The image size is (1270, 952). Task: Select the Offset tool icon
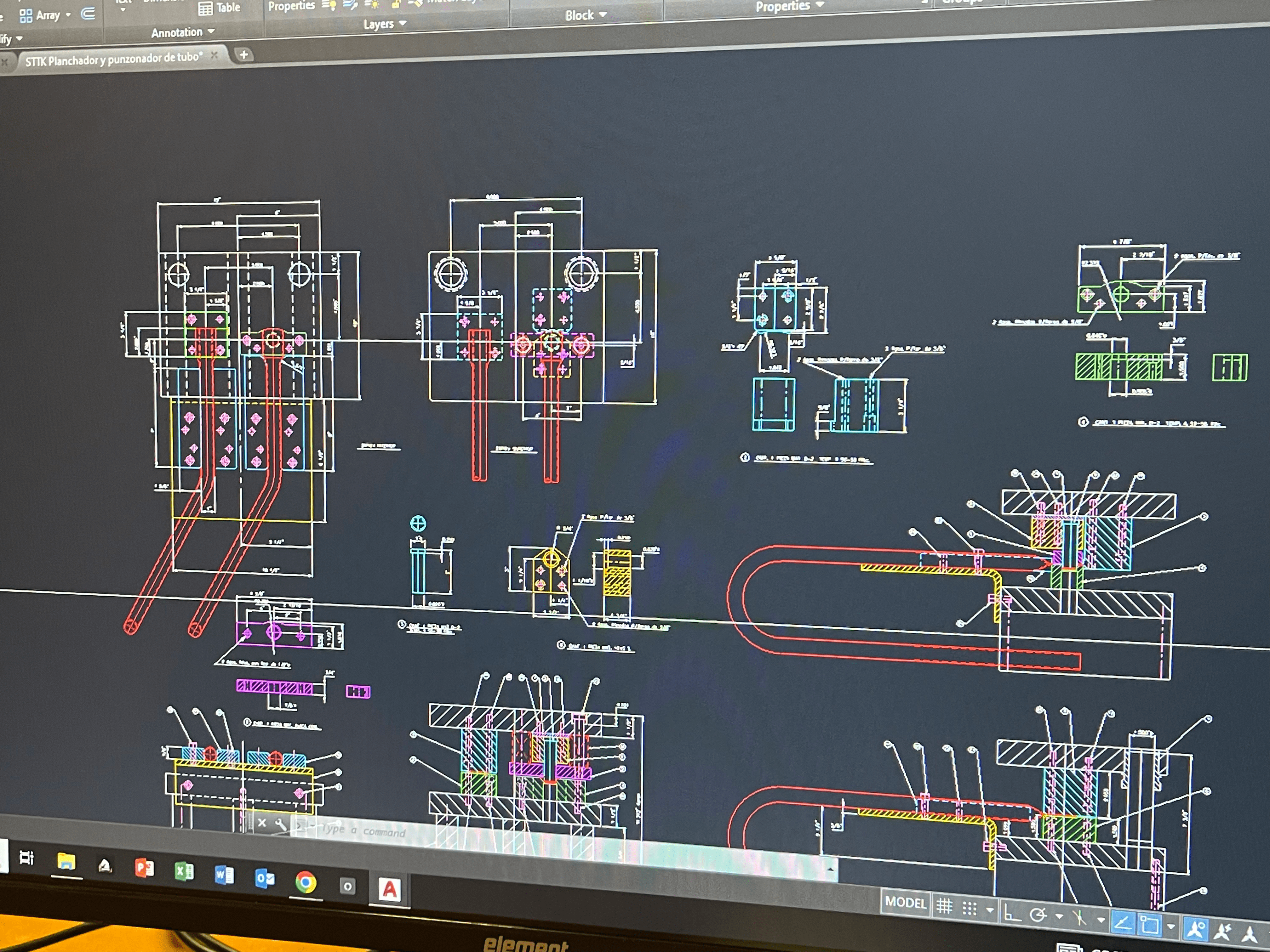[88, 13]
